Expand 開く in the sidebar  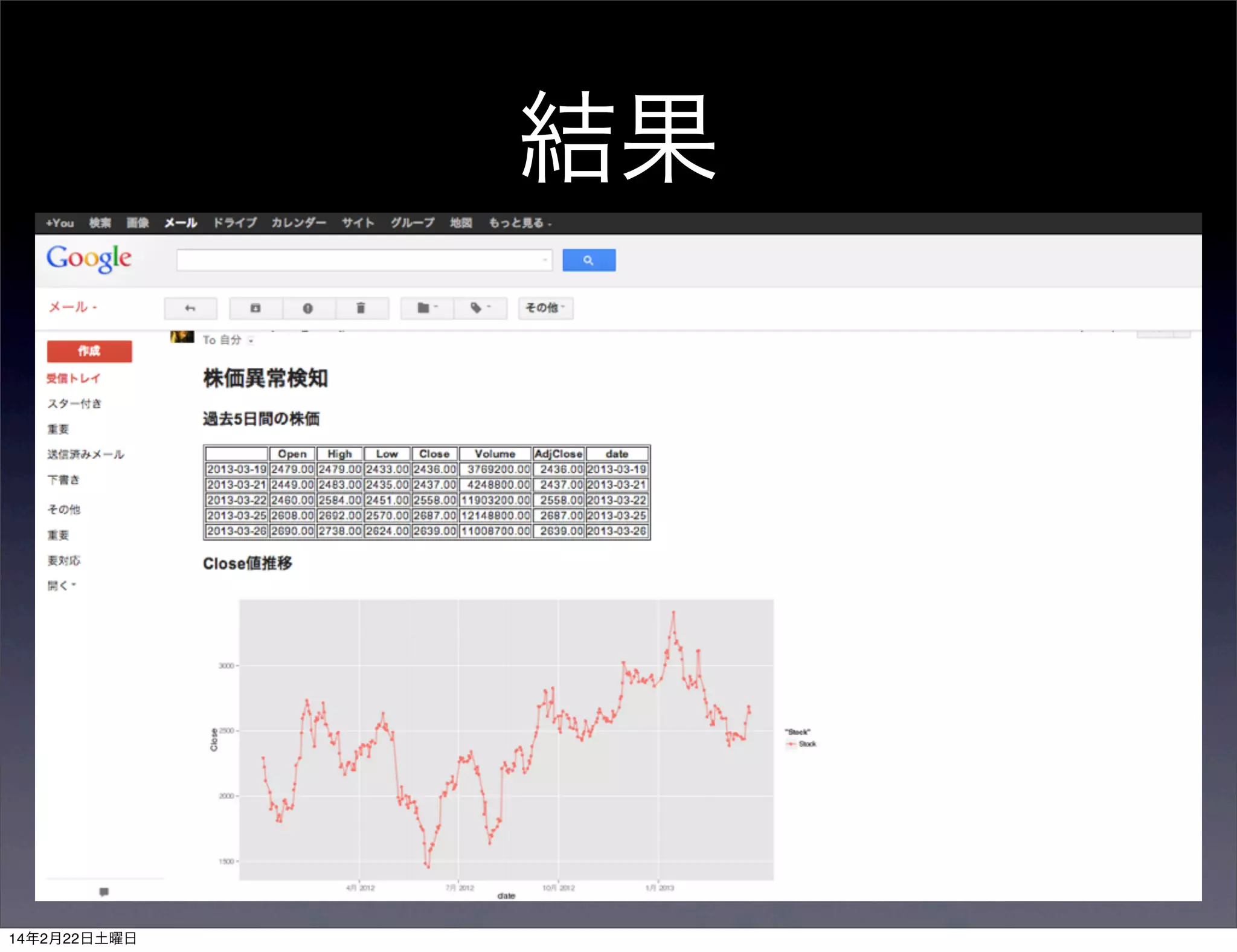62,585
